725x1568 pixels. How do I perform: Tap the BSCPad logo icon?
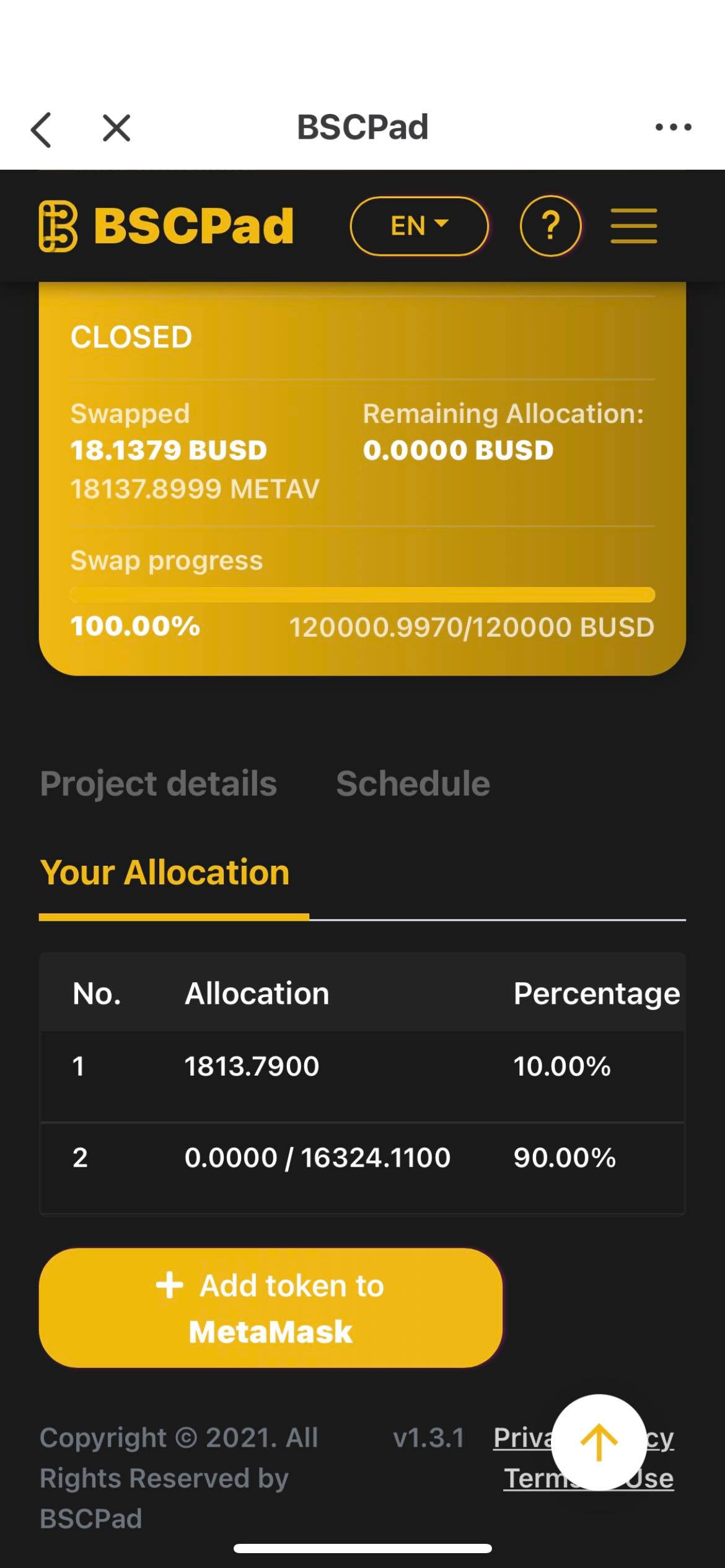point(58,226)
